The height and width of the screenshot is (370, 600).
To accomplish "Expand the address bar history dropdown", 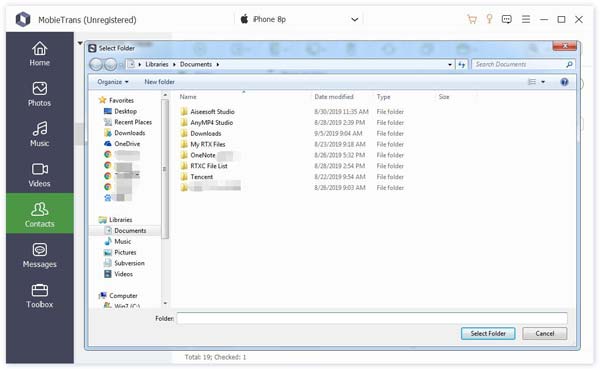I will coord(450,65).
